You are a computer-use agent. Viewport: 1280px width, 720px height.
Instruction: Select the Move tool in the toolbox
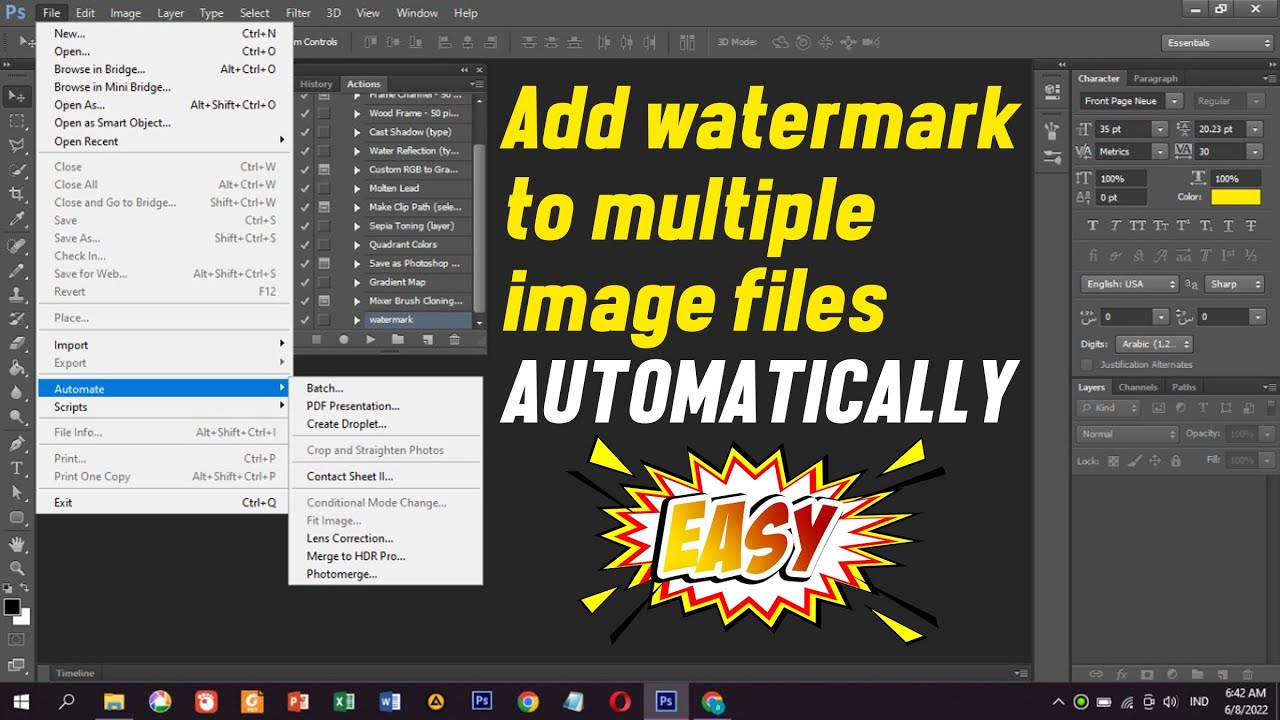pyautogui.click(x=17, y=96)
